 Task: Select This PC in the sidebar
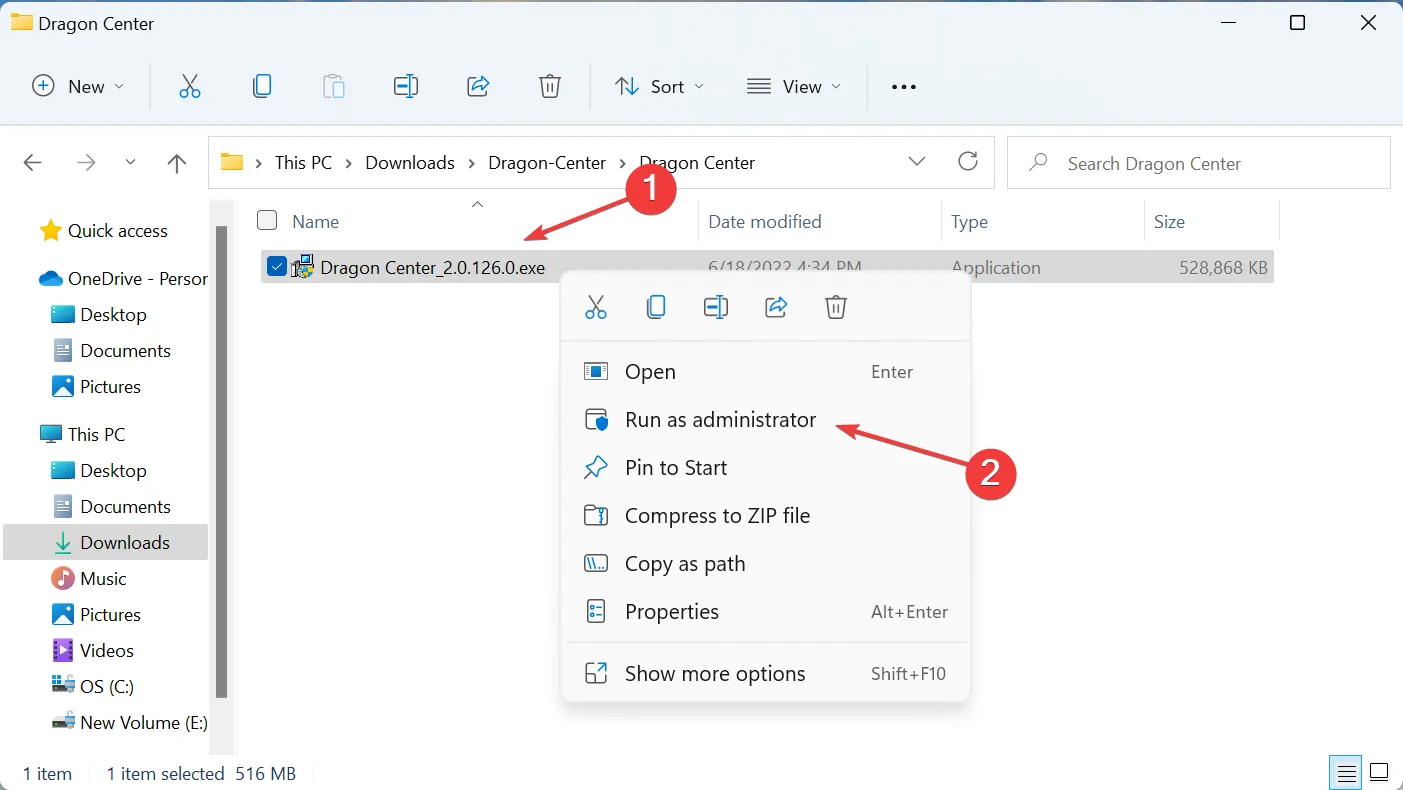point(83,435)
